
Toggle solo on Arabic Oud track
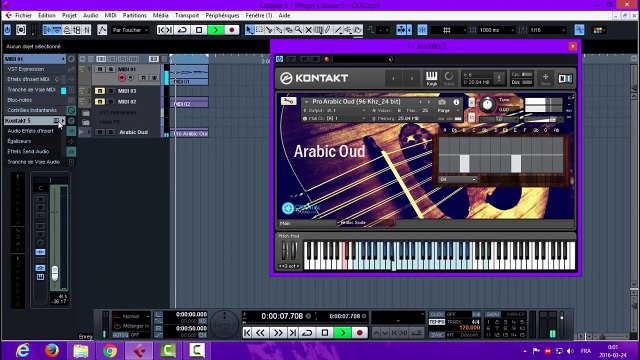coord(110,132)
